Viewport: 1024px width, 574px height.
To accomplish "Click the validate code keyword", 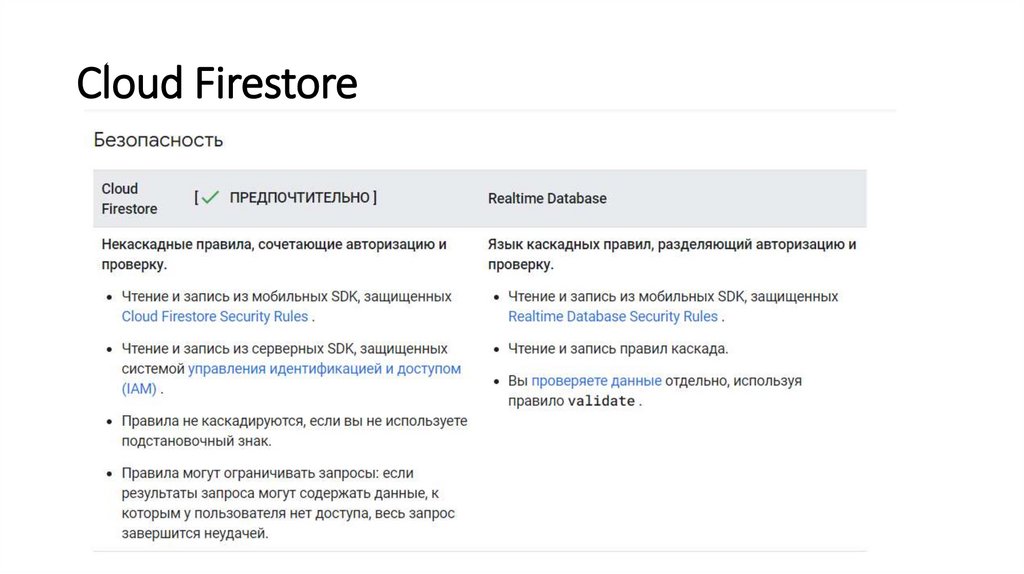I will pos(601,401).
